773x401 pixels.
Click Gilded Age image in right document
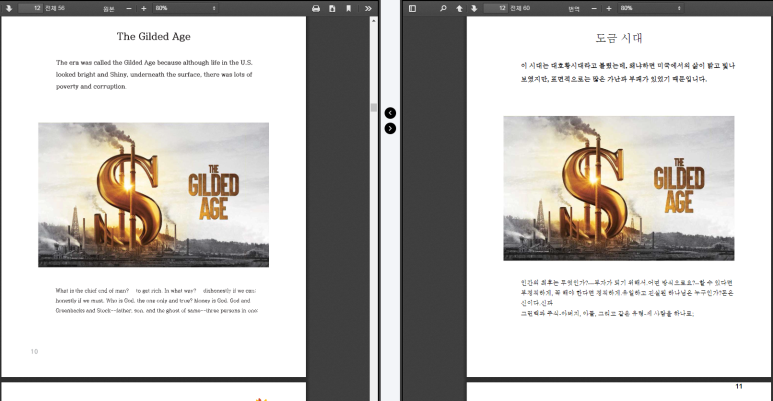(x=619, y=188)
